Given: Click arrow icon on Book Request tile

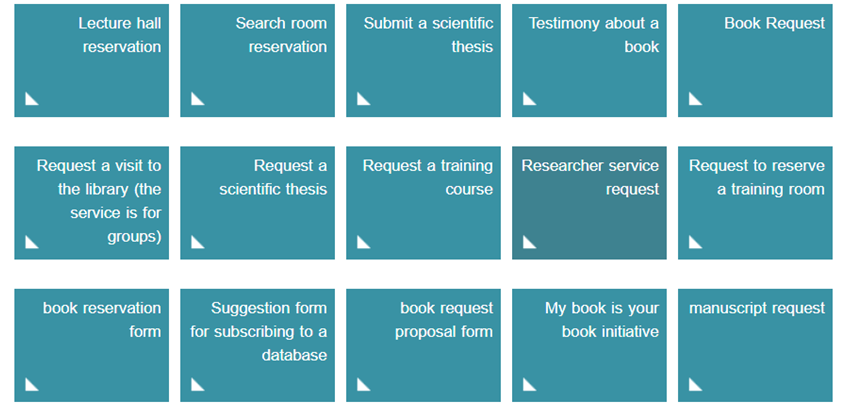Looking at the screenshot, I should (696, 98).
